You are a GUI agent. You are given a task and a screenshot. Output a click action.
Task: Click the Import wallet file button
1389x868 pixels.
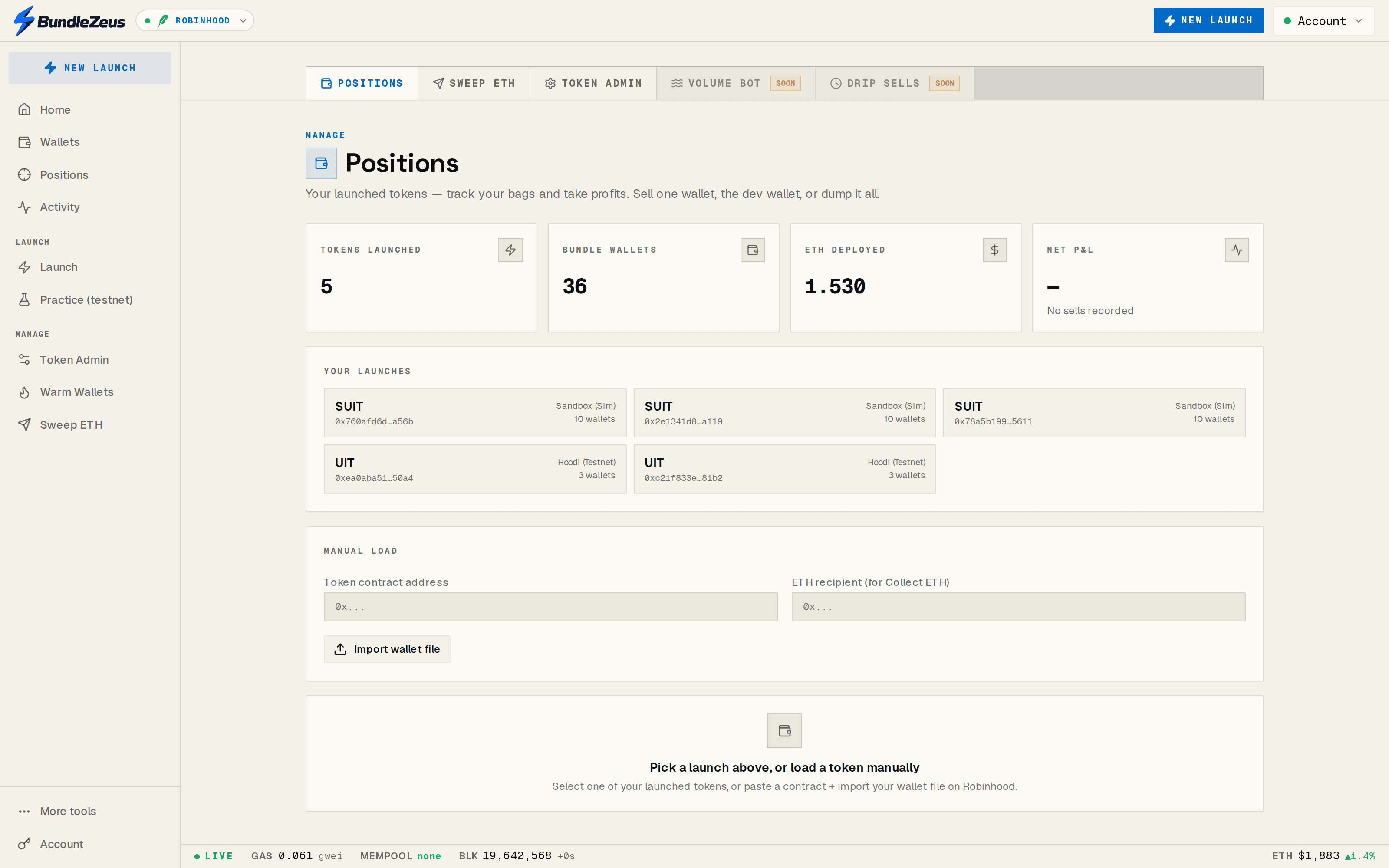tap(387, 649)
